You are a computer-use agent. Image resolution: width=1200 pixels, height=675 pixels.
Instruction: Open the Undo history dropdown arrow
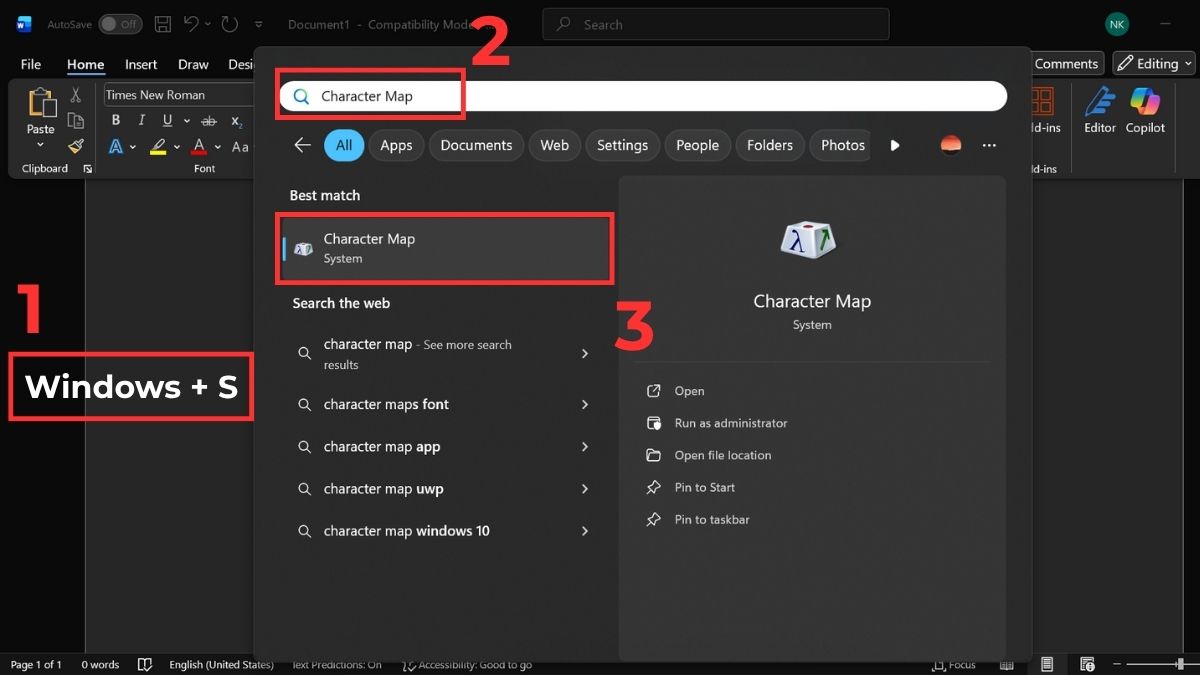[207, 24]
